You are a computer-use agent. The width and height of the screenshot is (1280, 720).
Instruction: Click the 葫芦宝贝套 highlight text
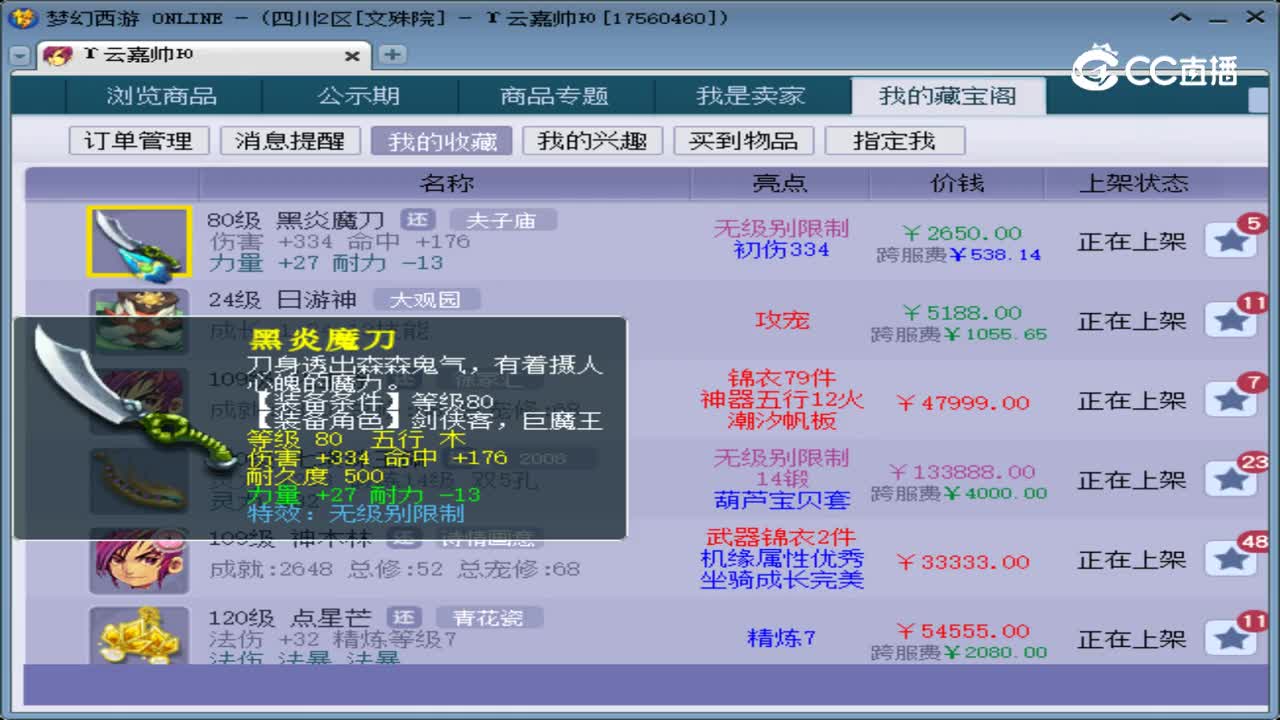point(782,500)
